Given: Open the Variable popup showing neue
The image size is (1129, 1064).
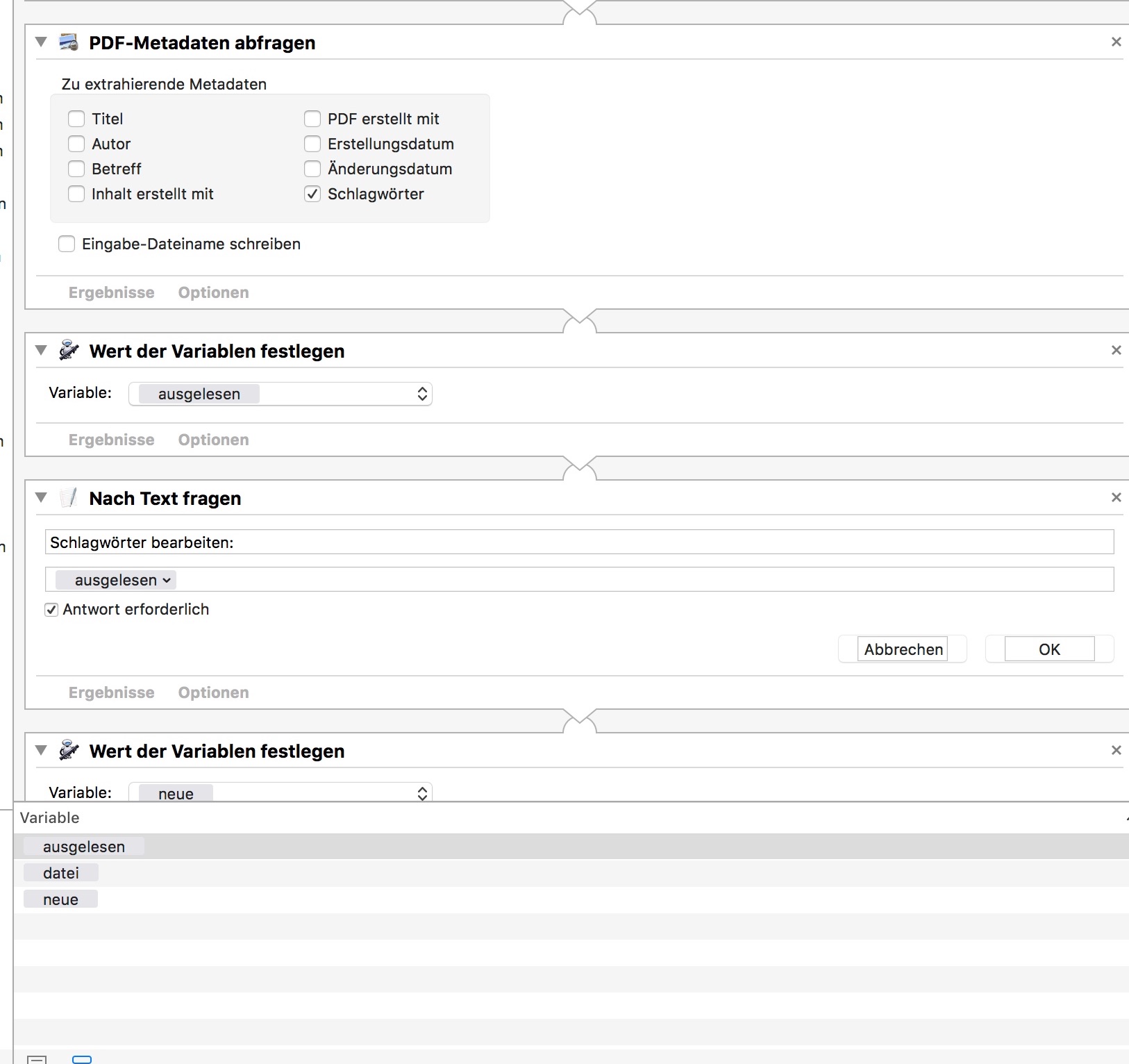Looking at the screenshot, I should 281,793.
